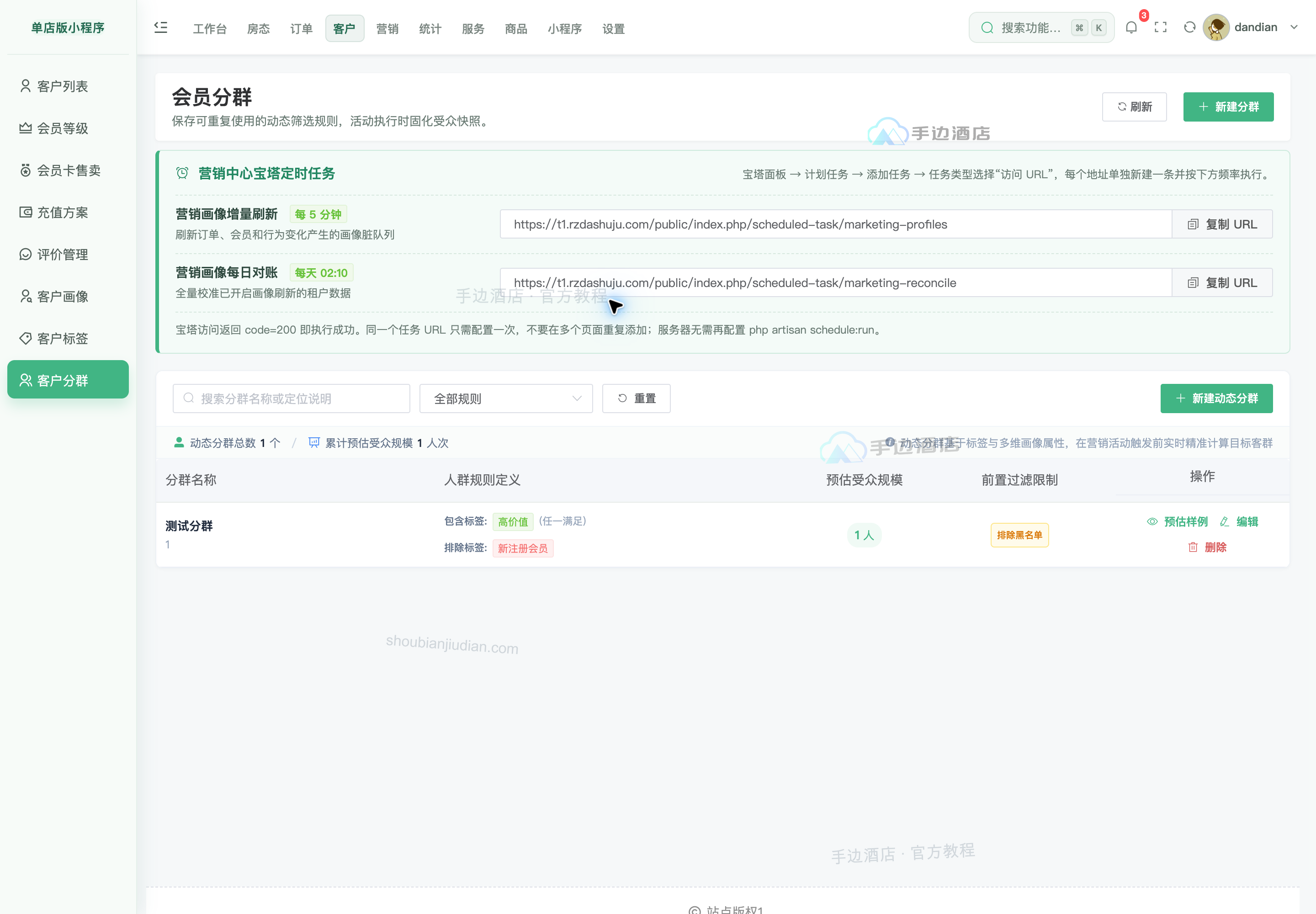
Task: Go to 客户标签 in sidebar
Action: (x=68, y=338)
